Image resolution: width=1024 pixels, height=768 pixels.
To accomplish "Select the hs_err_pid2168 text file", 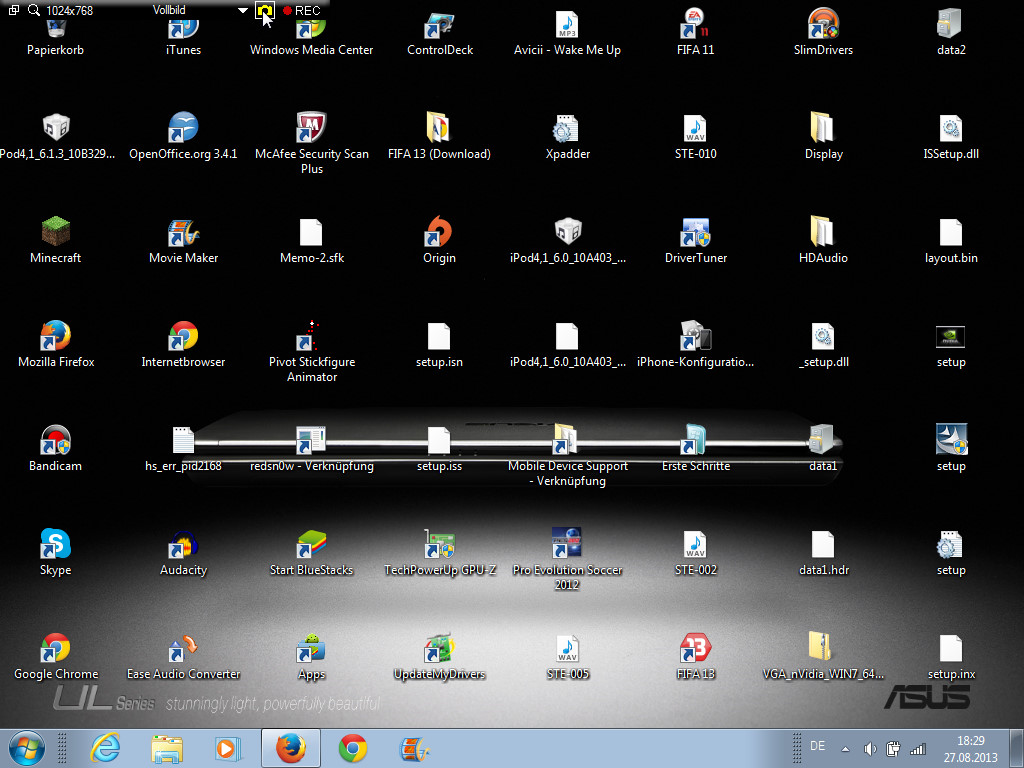I will [184, 448].
